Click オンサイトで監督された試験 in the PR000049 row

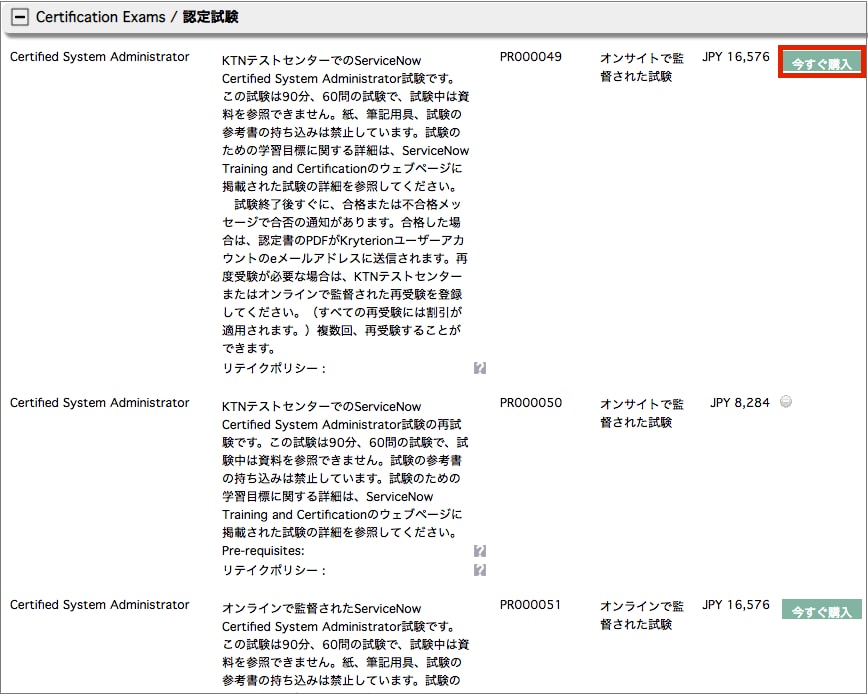(x=642, y=67)
